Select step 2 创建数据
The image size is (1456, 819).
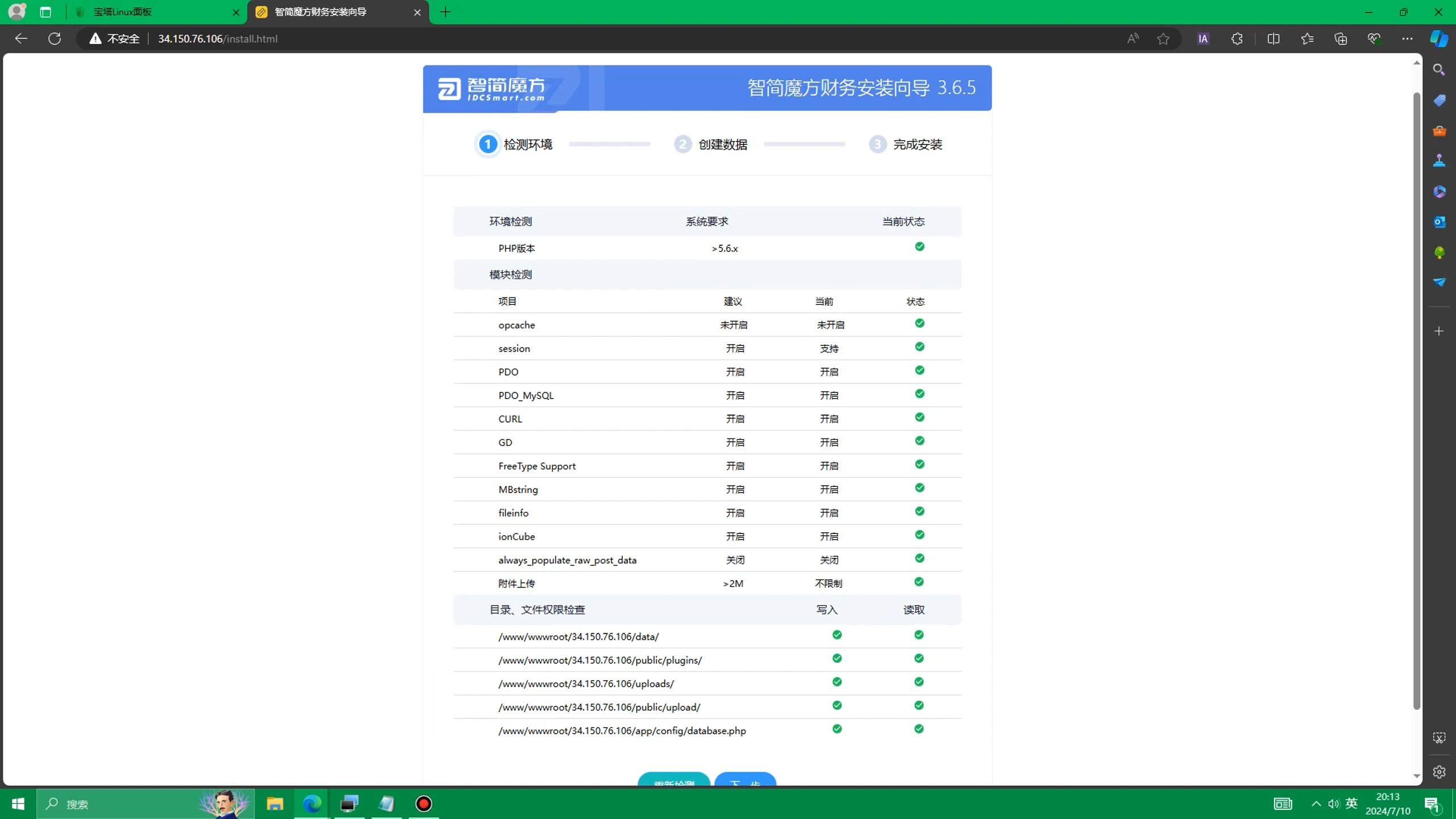tap(711, 144)
